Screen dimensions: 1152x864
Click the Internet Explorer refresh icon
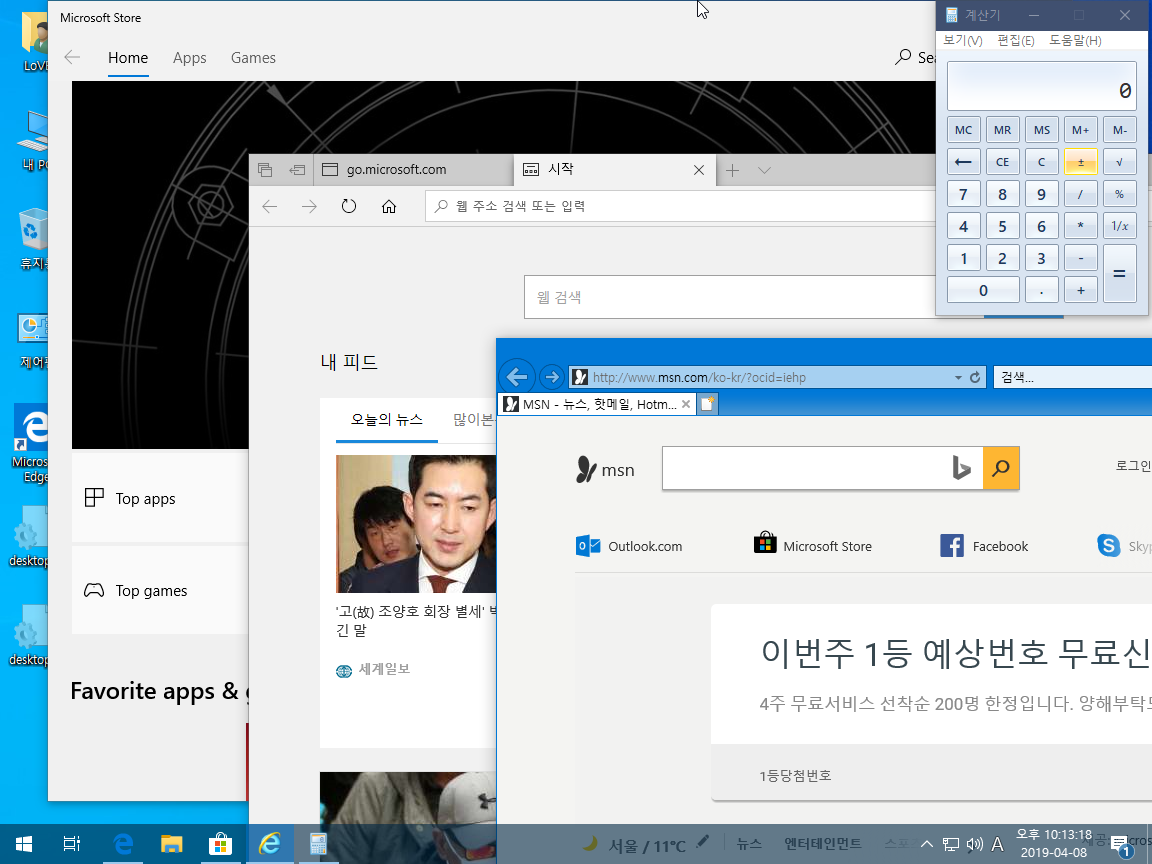975,377
